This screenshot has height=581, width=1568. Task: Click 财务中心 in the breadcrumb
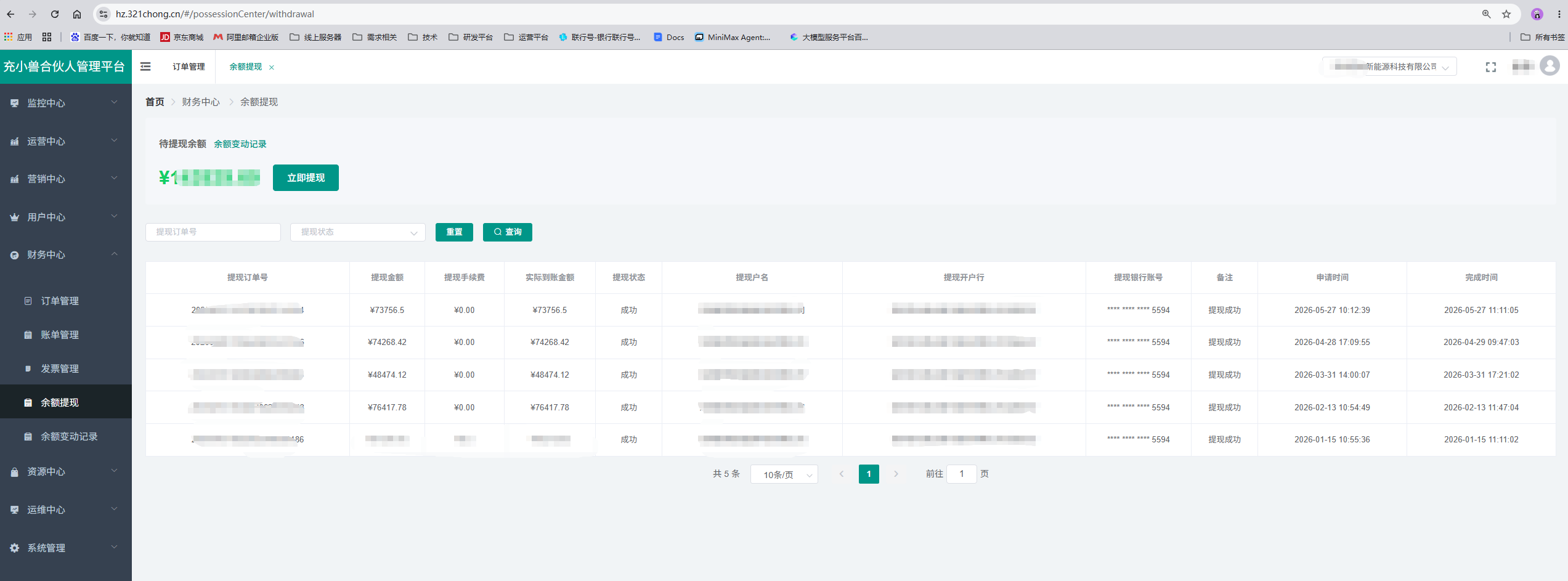click(x=201, y=102)
